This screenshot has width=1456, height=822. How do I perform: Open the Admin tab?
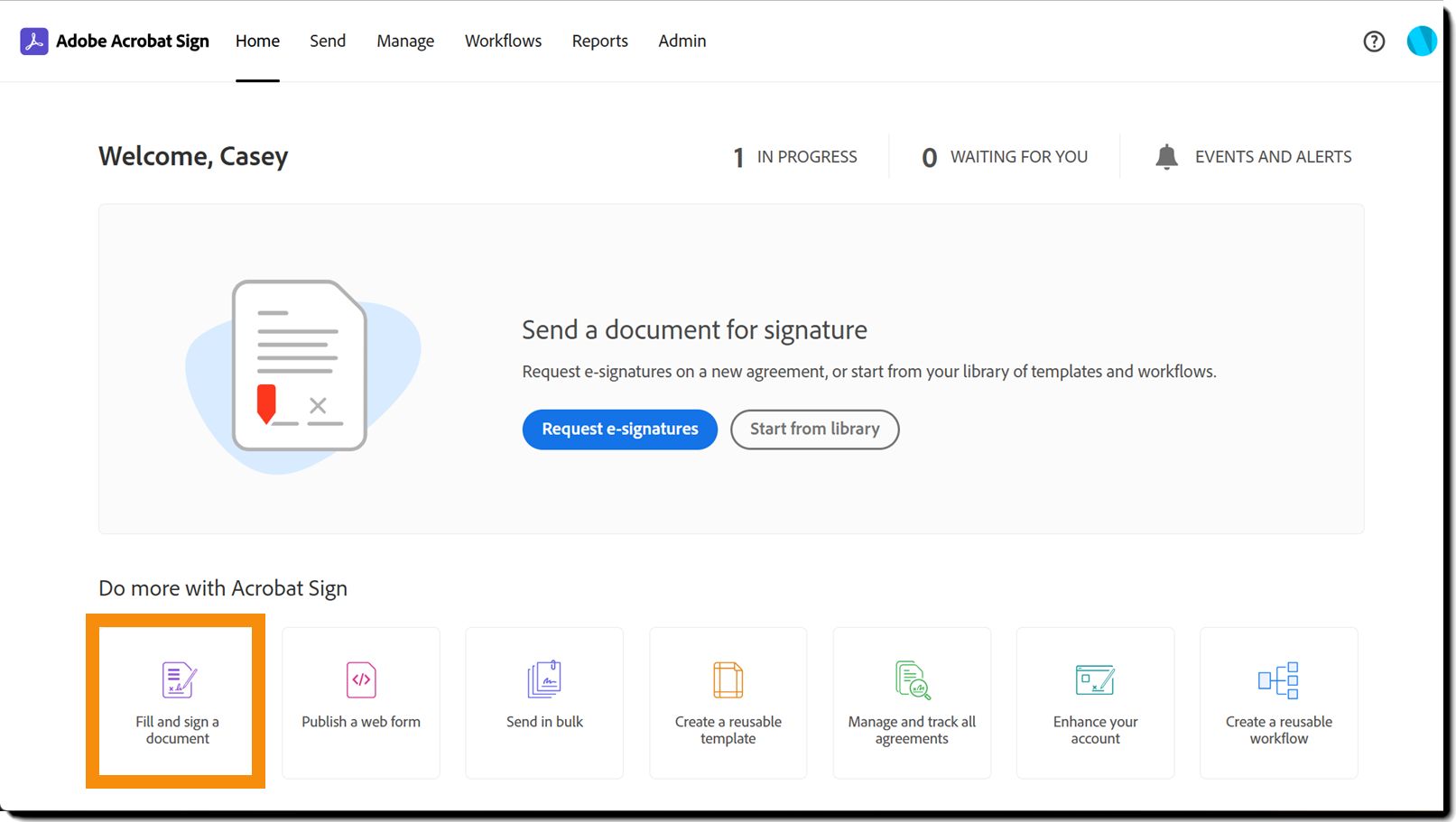(x=682, y=42)
